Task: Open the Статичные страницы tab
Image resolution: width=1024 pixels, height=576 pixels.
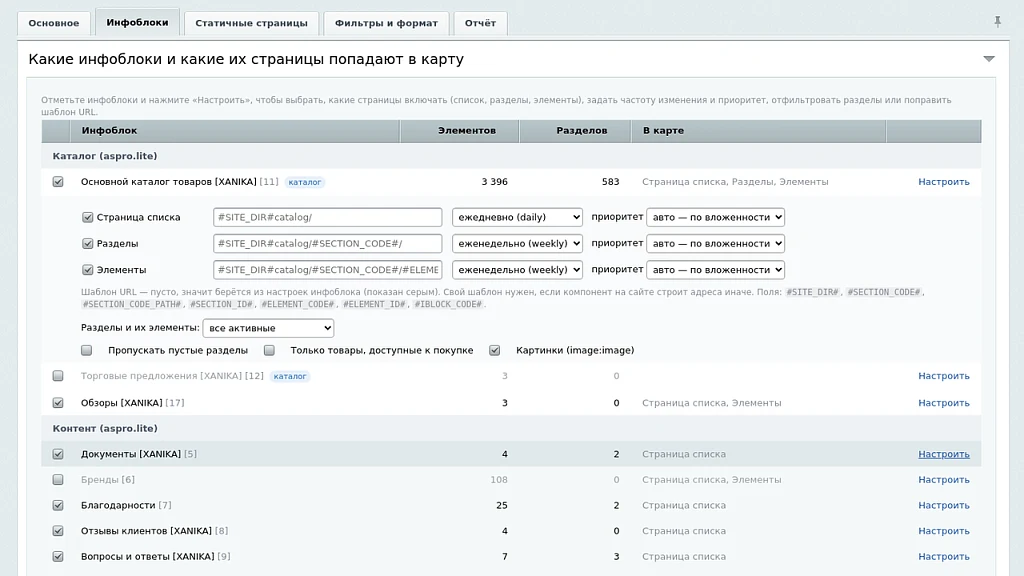Action: coord(251,23)
